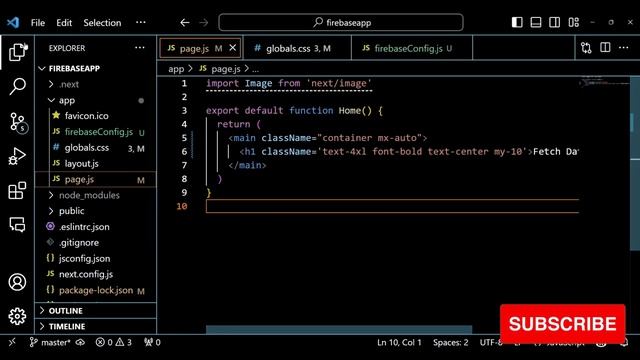This screenshot has height=360, width=640.
Task: Open the Extensions view
Action: click(x=17, y=191)
